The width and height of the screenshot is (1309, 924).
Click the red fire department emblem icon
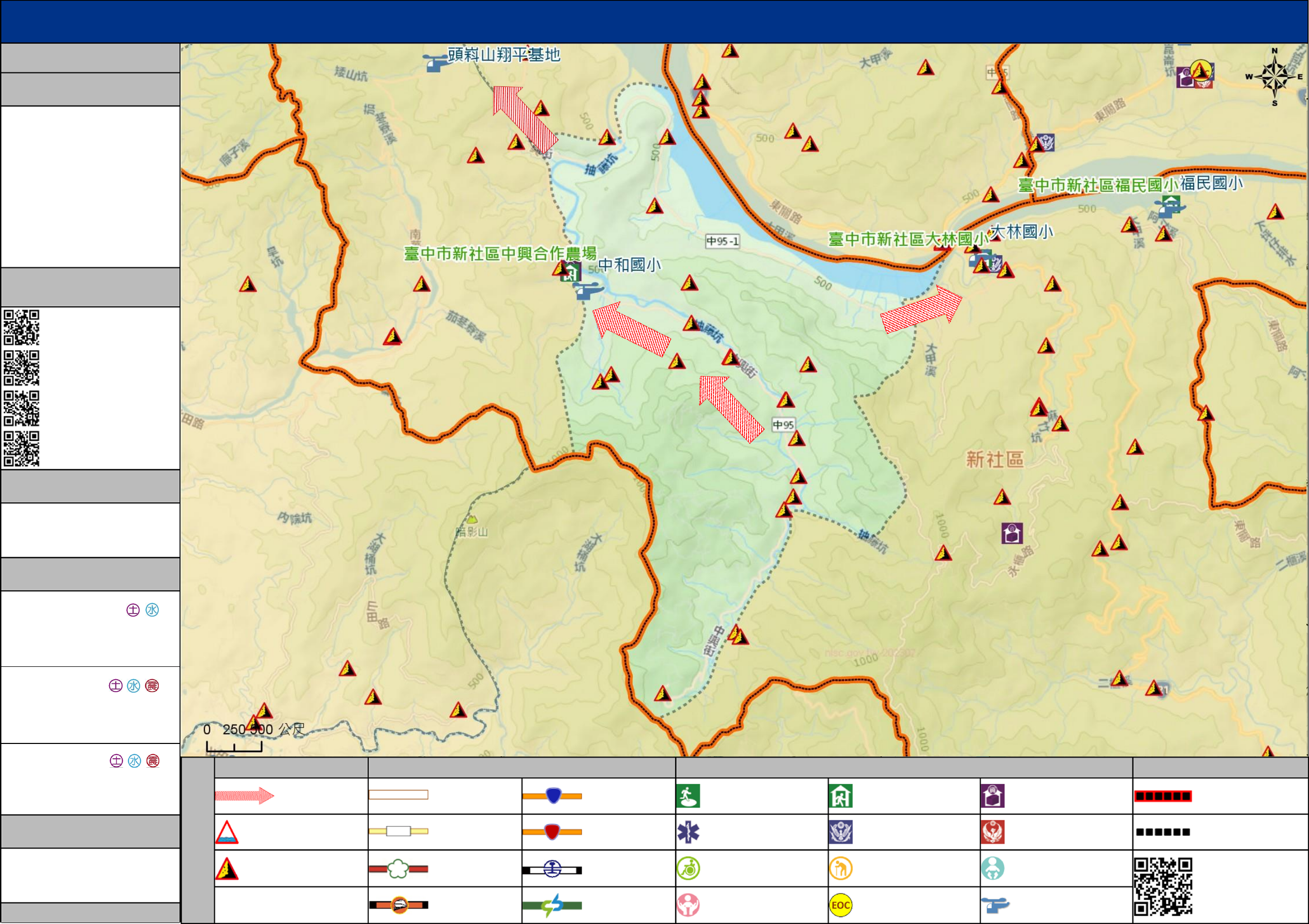click(992, 832)
